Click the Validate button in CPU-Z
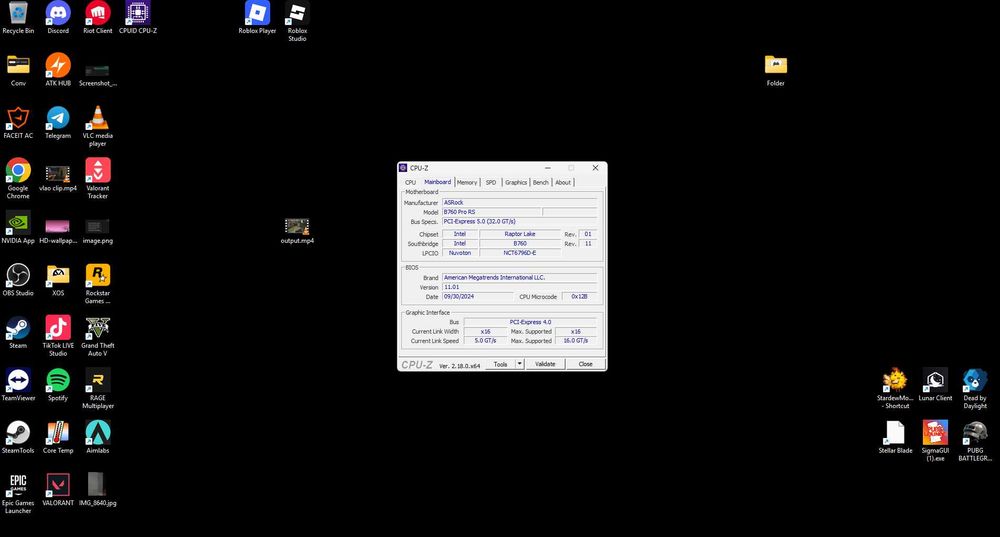This screenshot has height=537, width=1000. pos(545,364)
